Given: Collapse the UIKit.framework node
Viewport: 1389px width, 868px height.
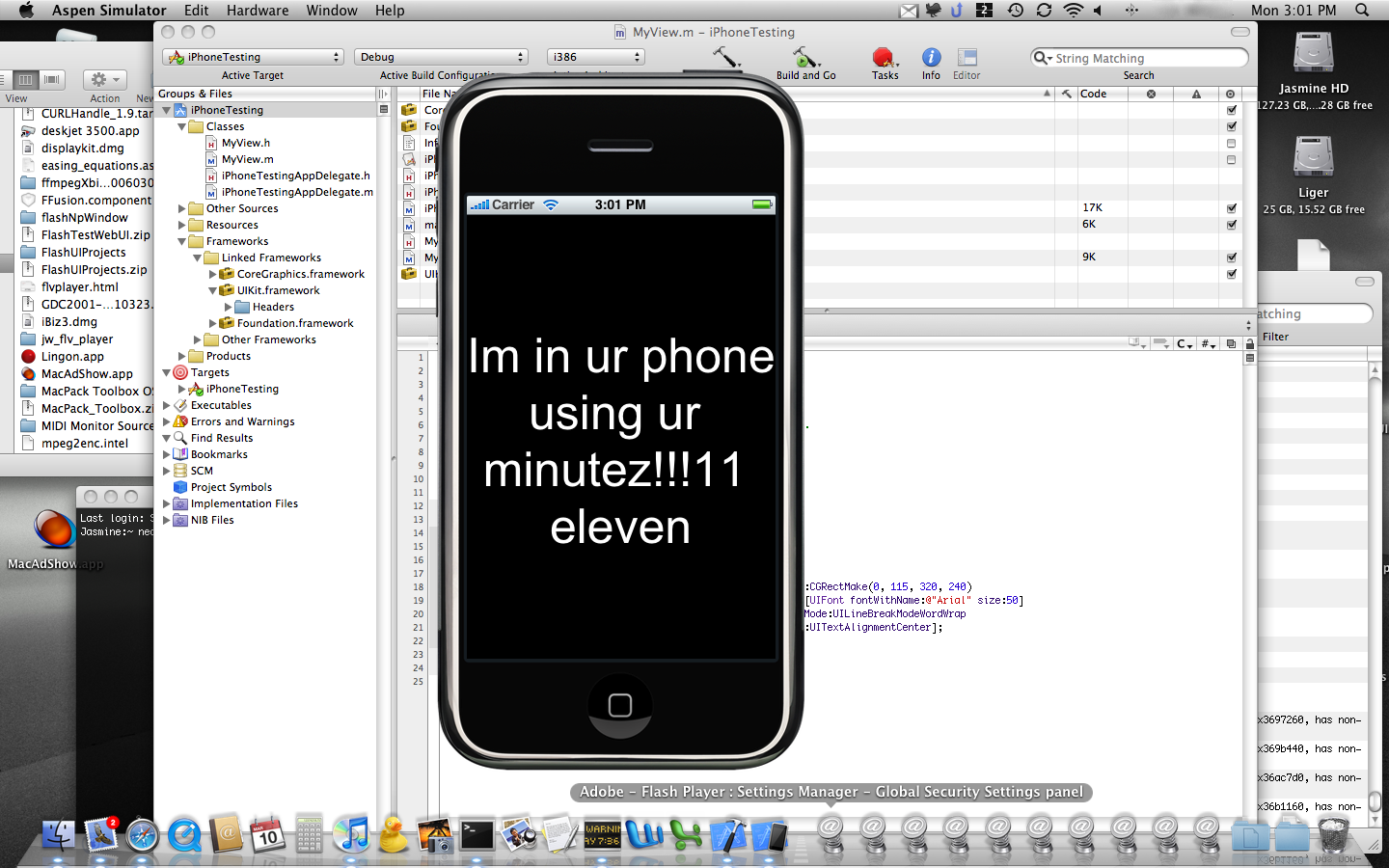Looking at the screenshot, I should pyautogui.click(x=212, y=290).
